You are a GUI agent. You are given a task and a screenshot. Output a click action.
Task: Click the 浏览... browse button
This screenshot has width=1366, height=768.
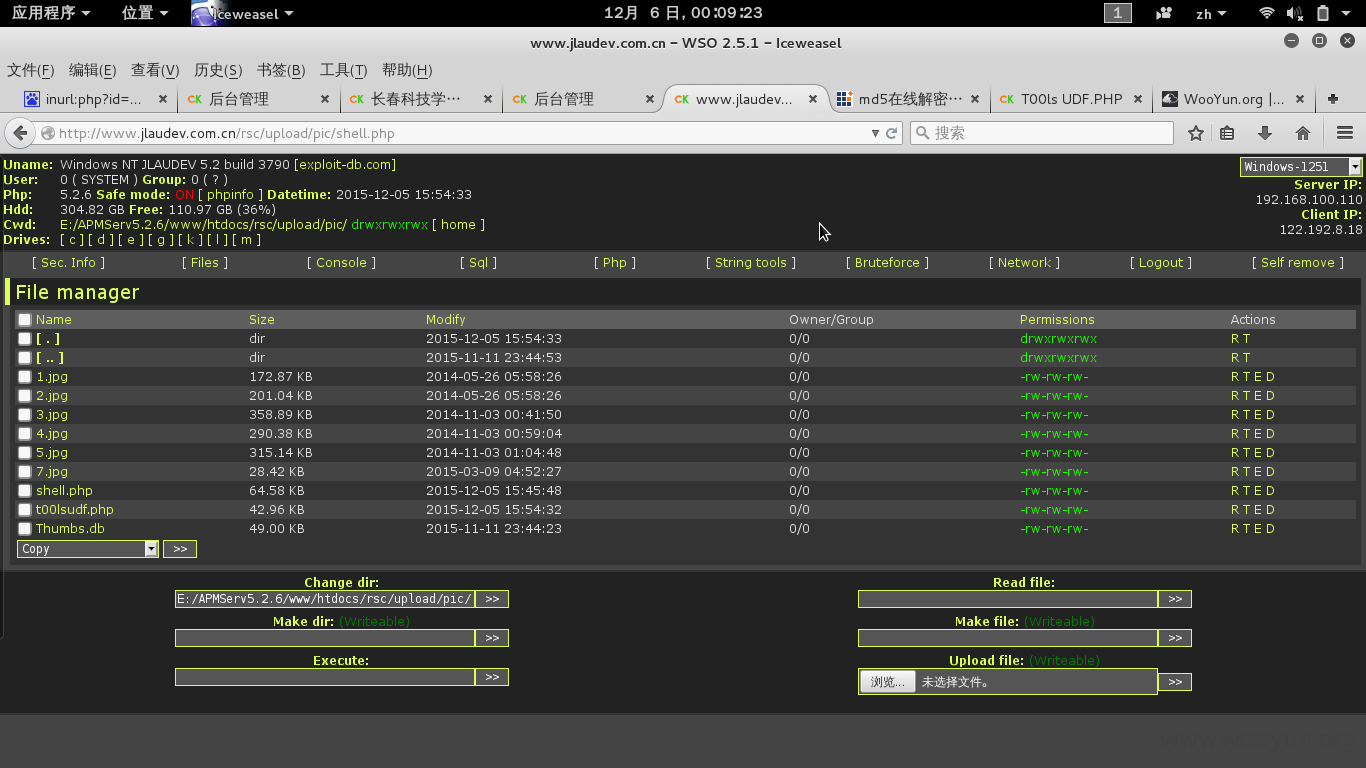[x=888, y=682]
